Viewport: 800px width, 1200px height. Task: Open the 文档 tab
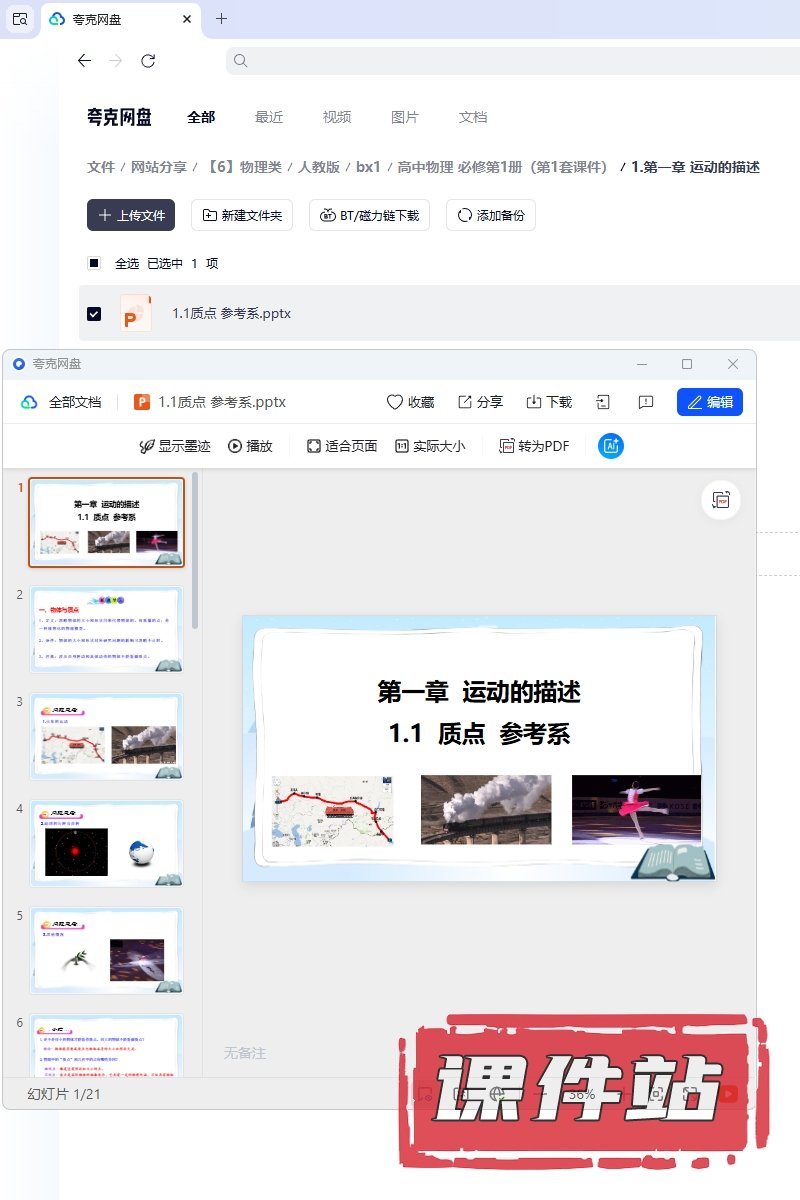pyautogui.click(x=473, y=117)
